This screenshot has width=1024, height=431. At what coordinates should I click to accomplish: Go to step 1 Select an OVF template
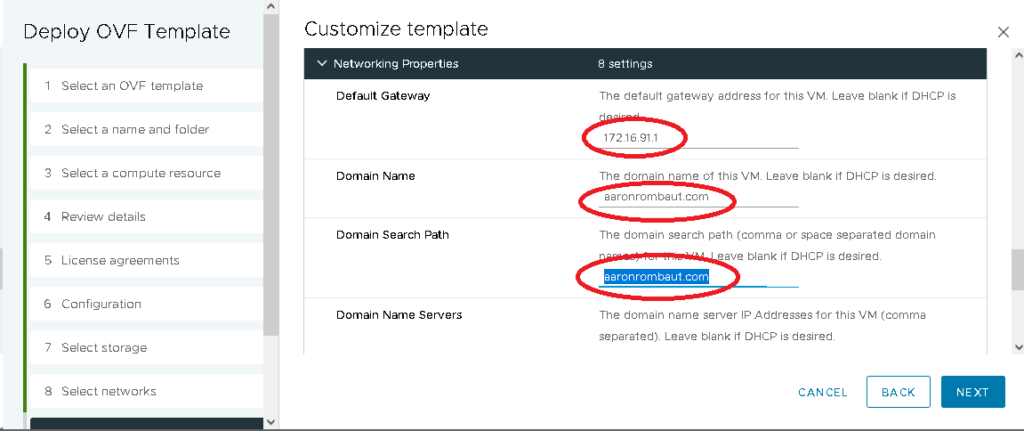(131, 86)
